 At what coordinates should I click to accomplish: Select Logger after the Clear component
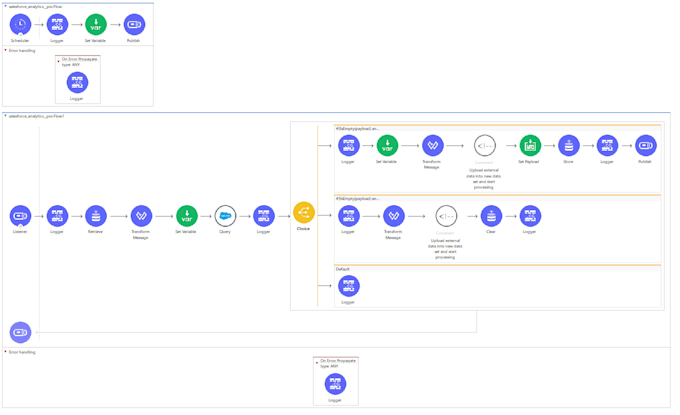[530, 216]
